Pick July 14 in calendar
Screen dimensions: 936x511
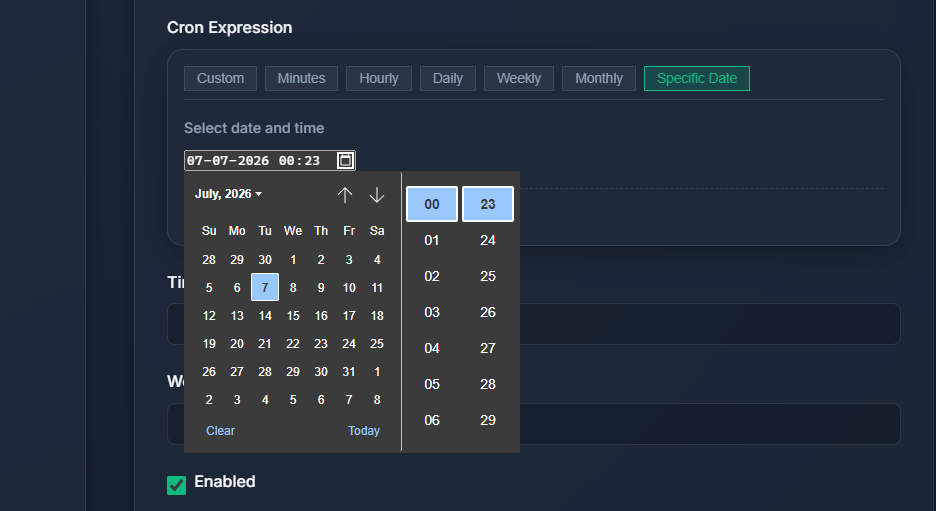click(x=265, y=315)
